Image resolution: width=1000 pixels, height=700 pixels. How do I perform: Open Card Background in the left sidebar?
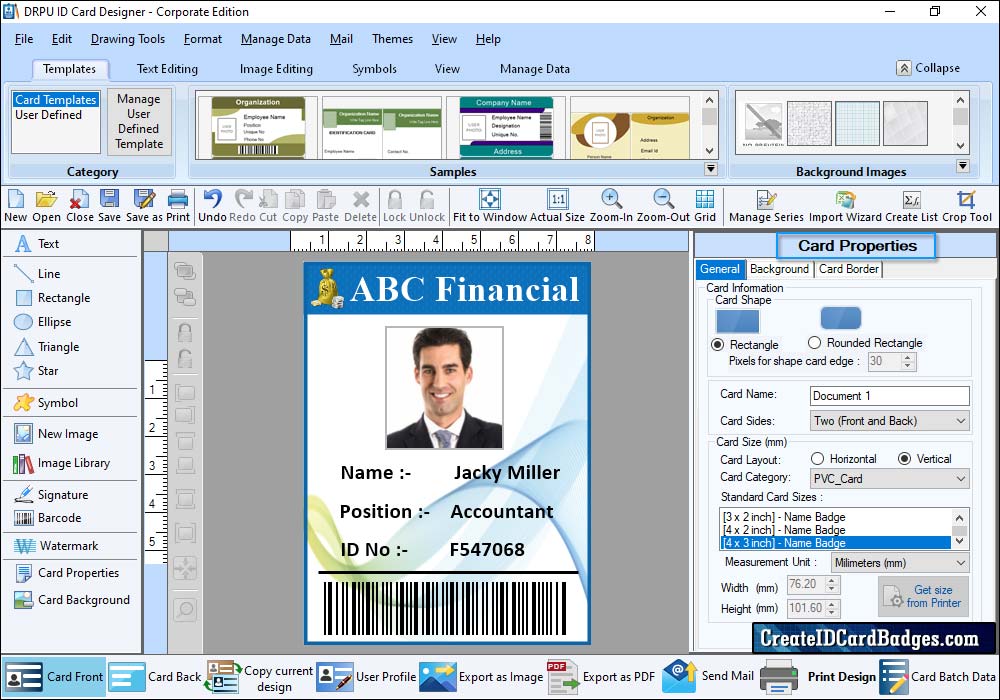(x=72, y=600)
